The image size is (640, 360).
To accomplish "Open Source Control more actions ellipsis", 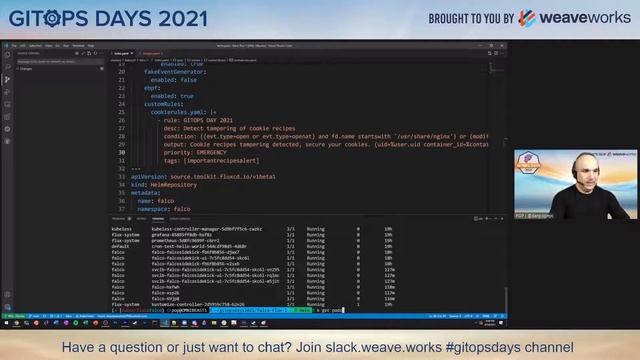I will [101, 53].
